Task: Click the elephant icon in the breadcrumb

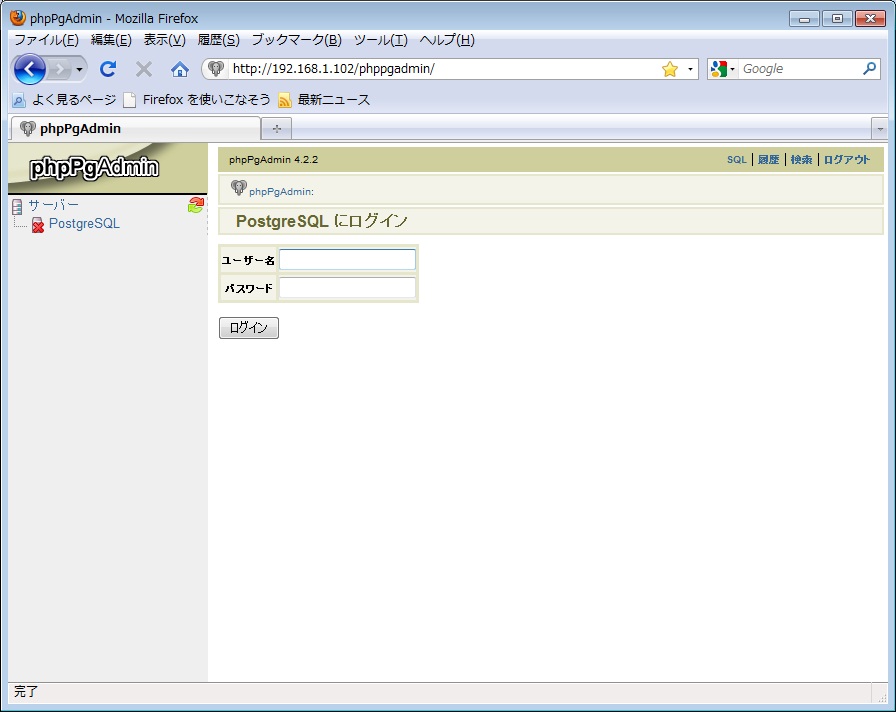Action: tap(238, 187)
